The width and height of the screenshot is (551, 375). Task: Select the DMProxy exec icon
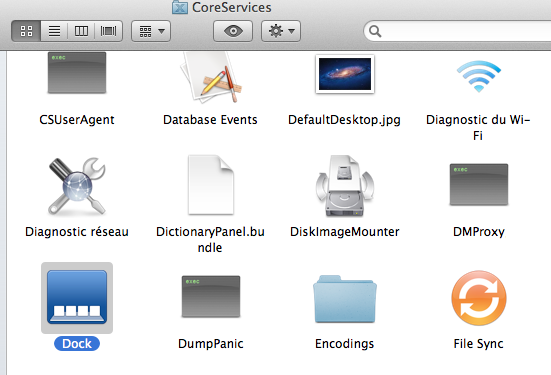(479, 184)
